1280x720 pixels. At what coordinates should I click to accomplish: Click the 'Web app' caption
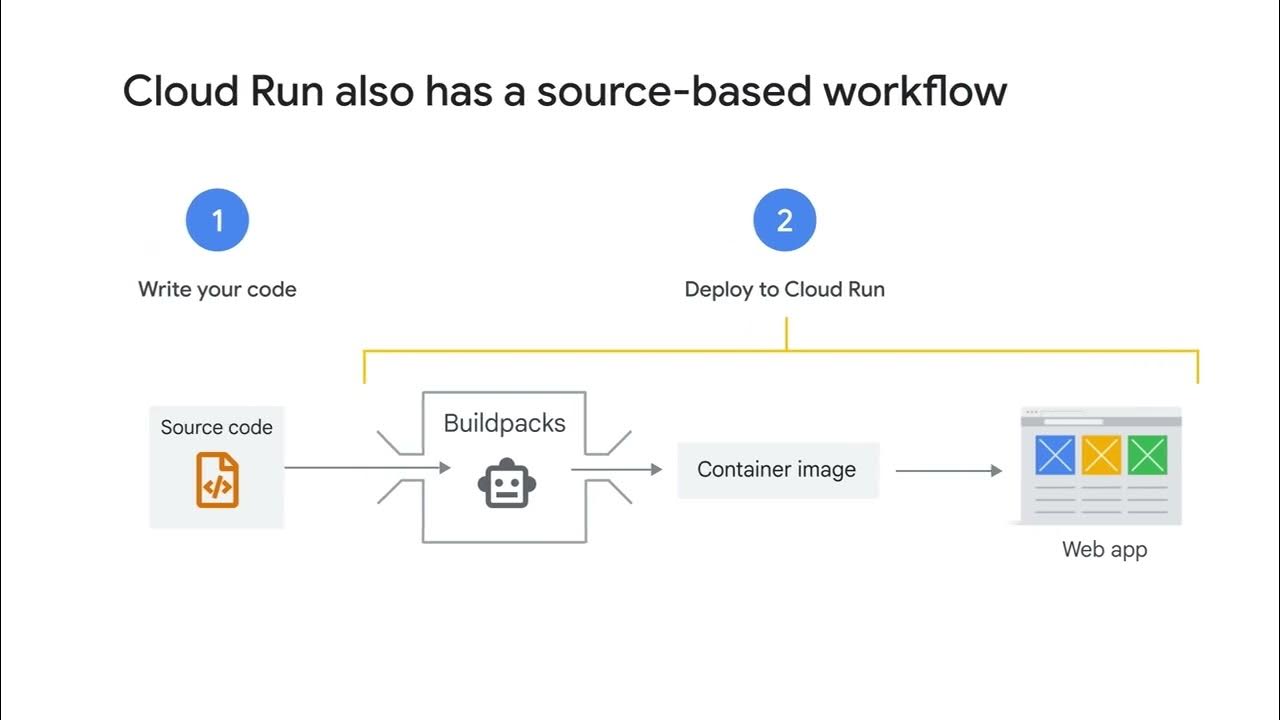point(1104,550)
